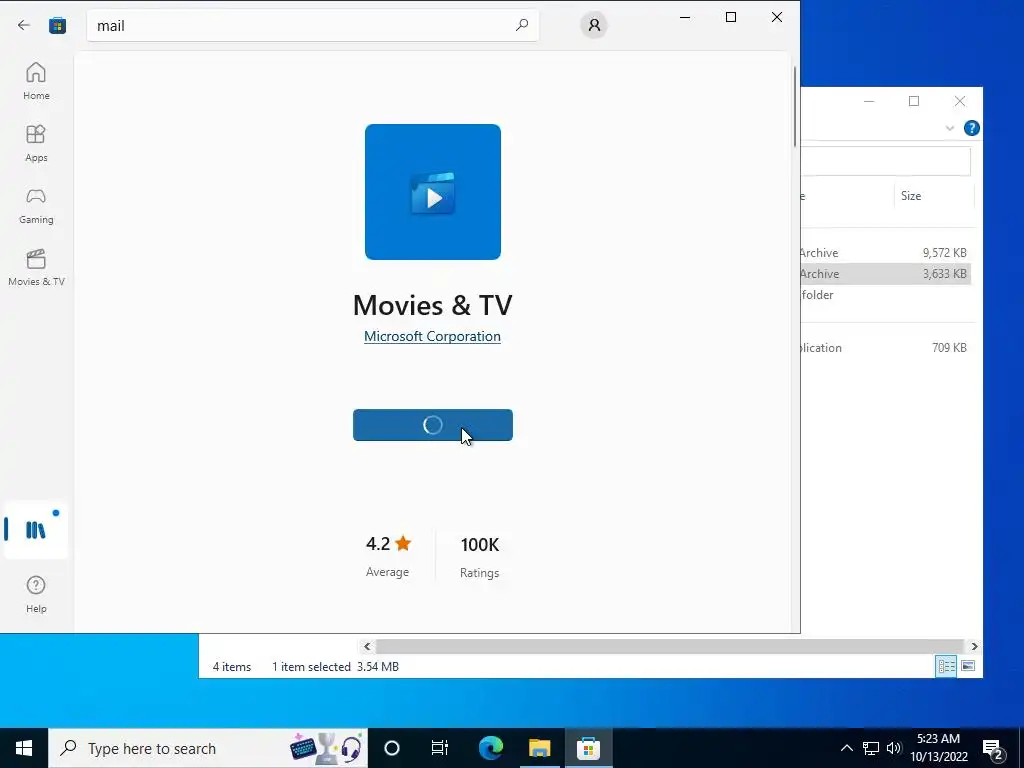Open the Library icon in sidebar
Viewport: 1024px width, 768px height.
click(x=36, y=530)
